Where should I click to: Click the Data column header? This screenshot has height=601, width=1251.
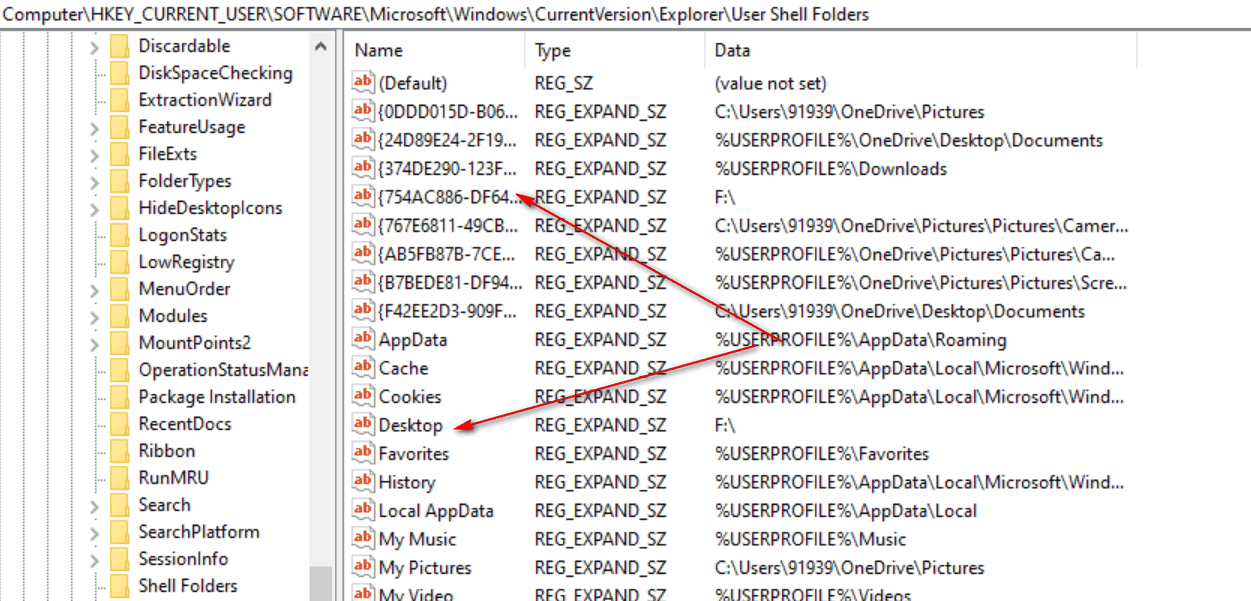point(920,50)
